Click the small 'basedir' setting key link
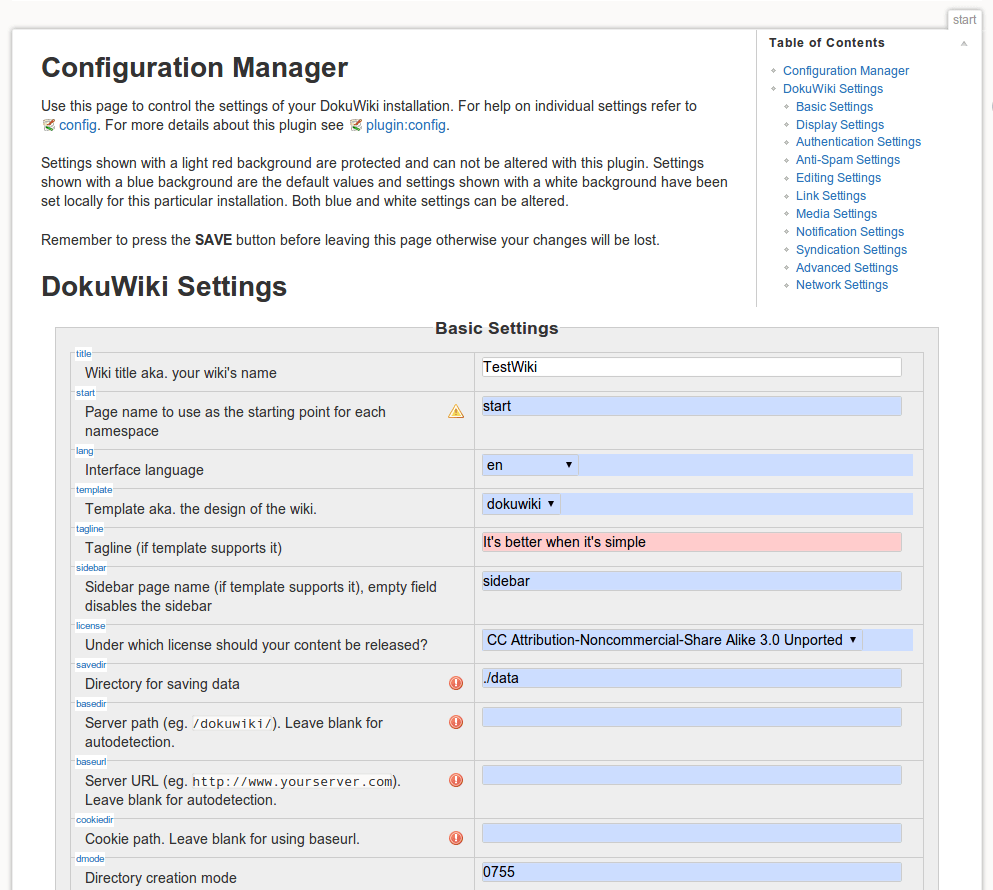Image resolution: width=993 pixels, height=890 pixels. click(x=91, y=704)
